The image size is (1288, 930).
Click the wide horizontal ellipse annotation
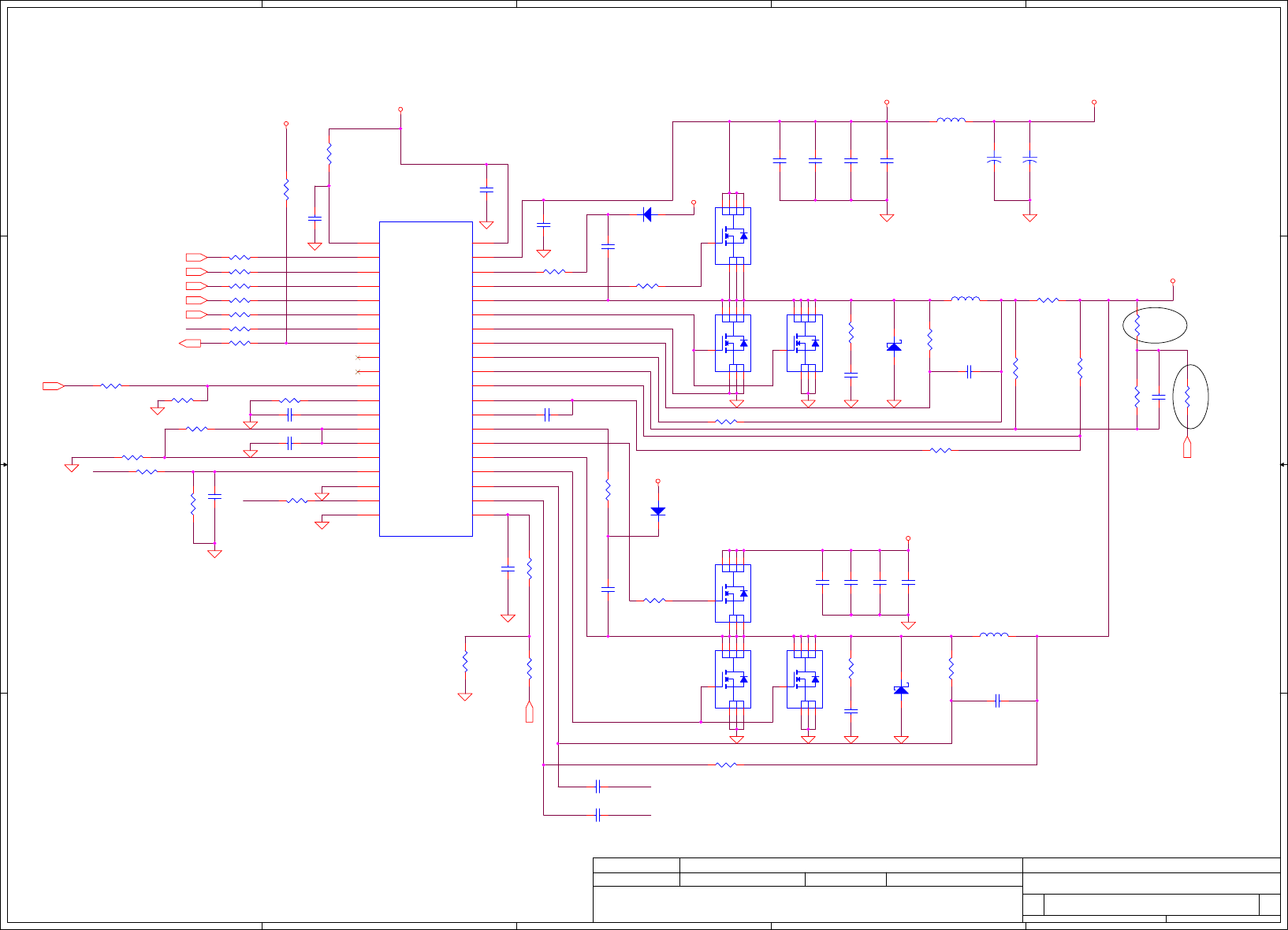(x=1155, y=325)
